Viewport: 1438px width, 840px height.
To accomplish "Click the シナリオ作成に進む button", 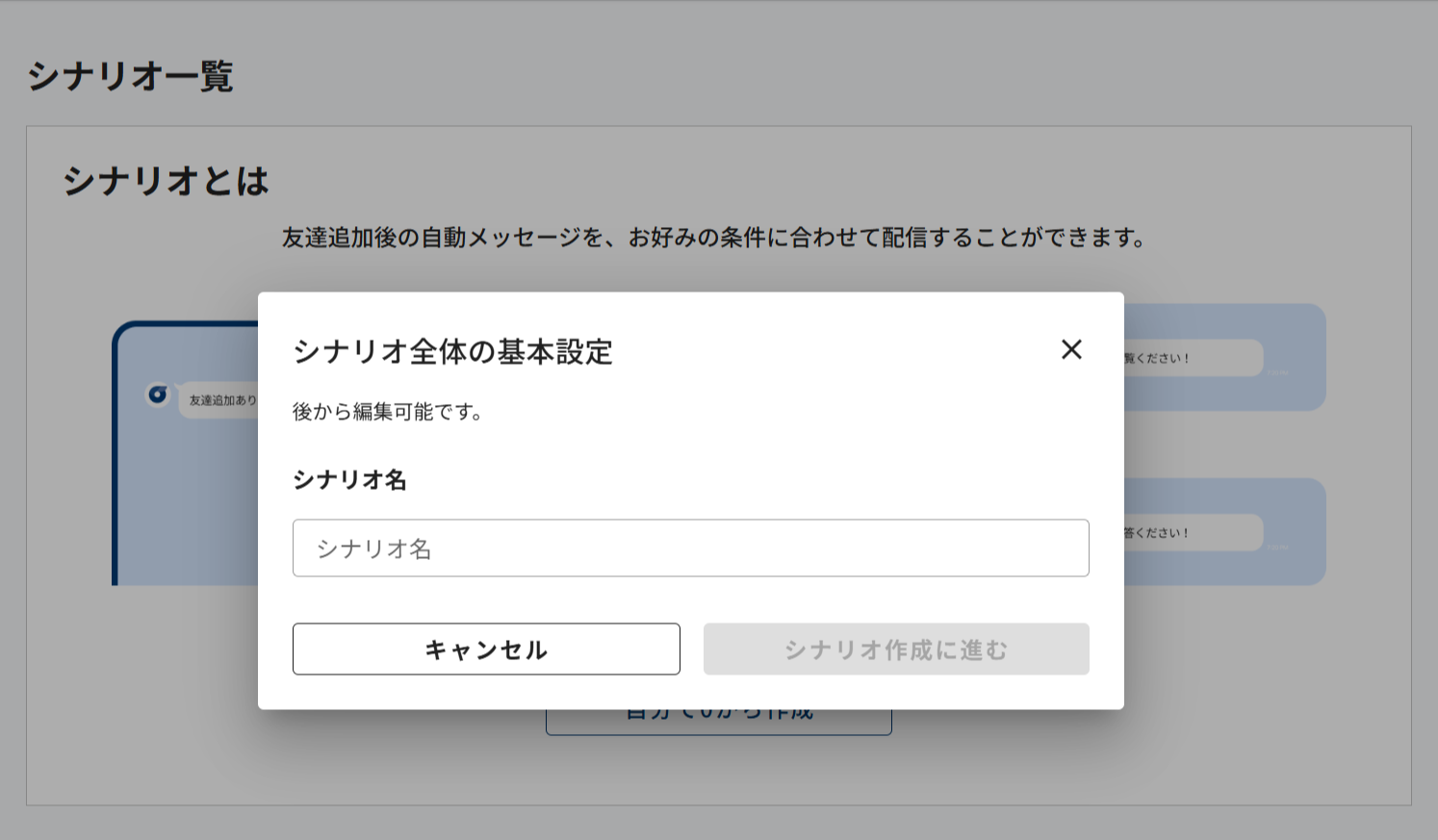I will [x=895, y=649].
